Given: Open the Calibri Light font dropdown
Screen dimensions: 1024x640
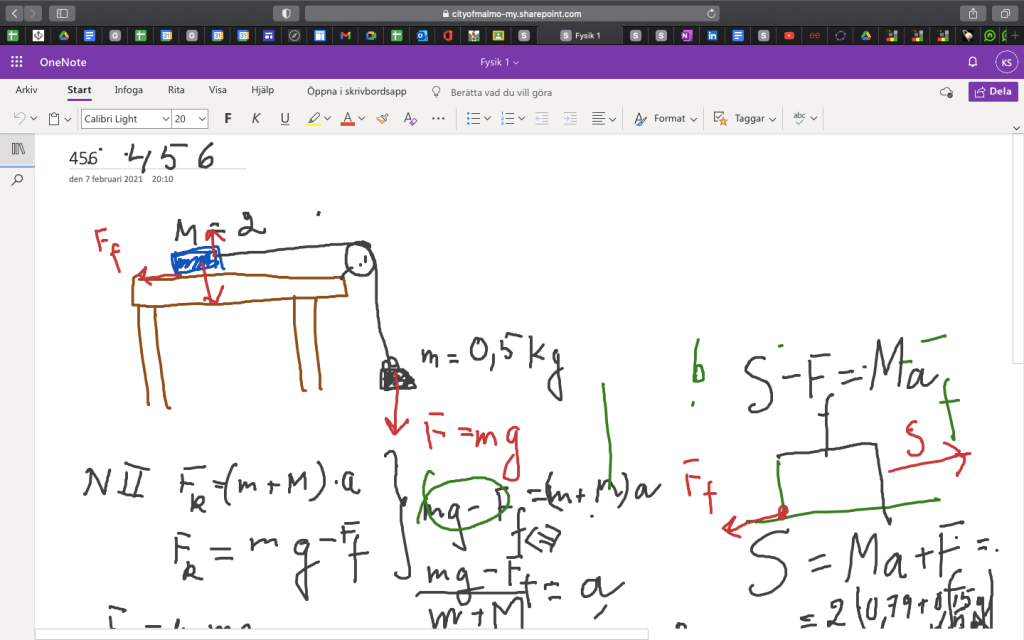Looking at the screenshot, I should pos(126,118).
